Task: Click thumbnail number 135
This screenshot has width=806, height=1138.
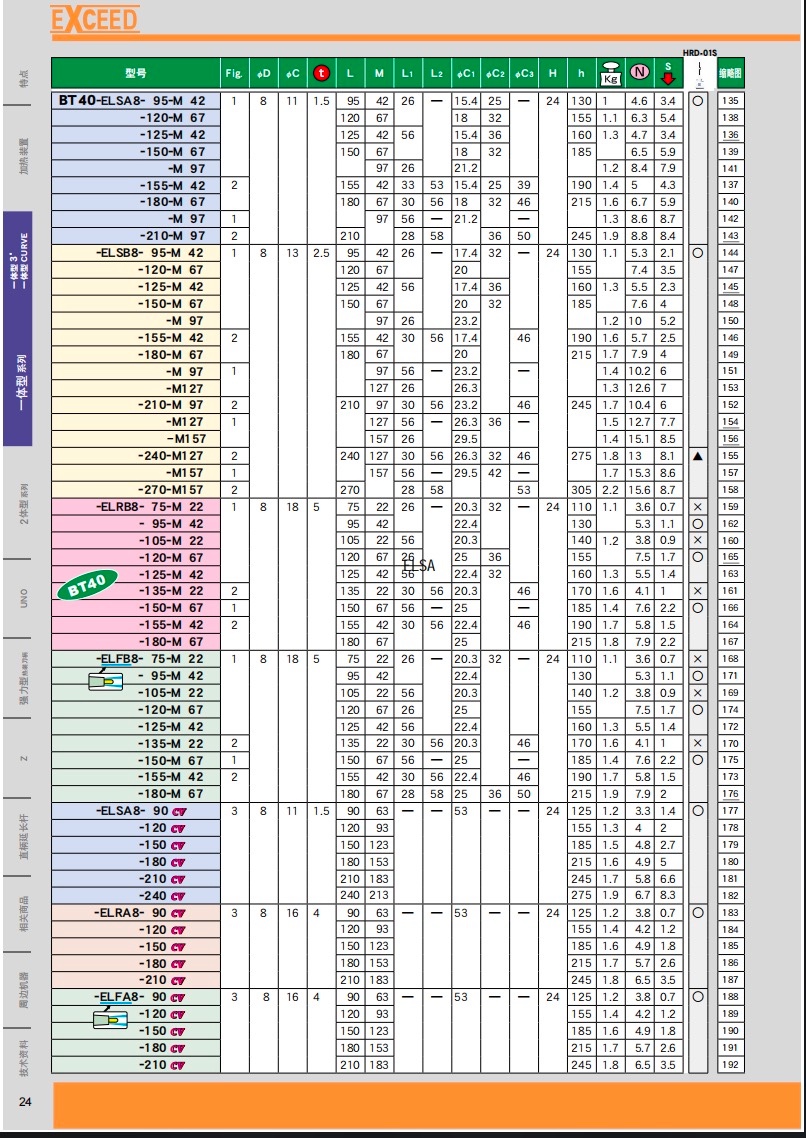Action: [731, 101]
